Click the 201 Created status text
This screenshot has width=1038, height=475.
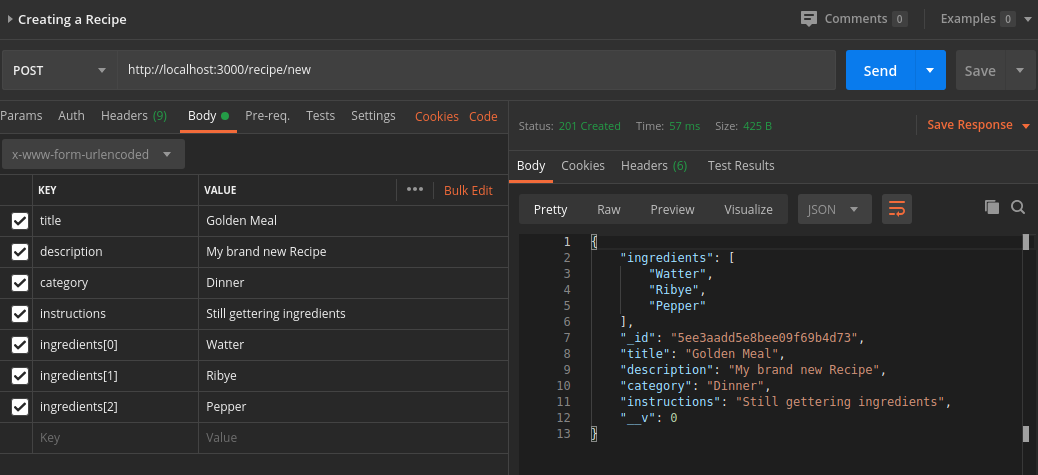click(x=590, y=126)
